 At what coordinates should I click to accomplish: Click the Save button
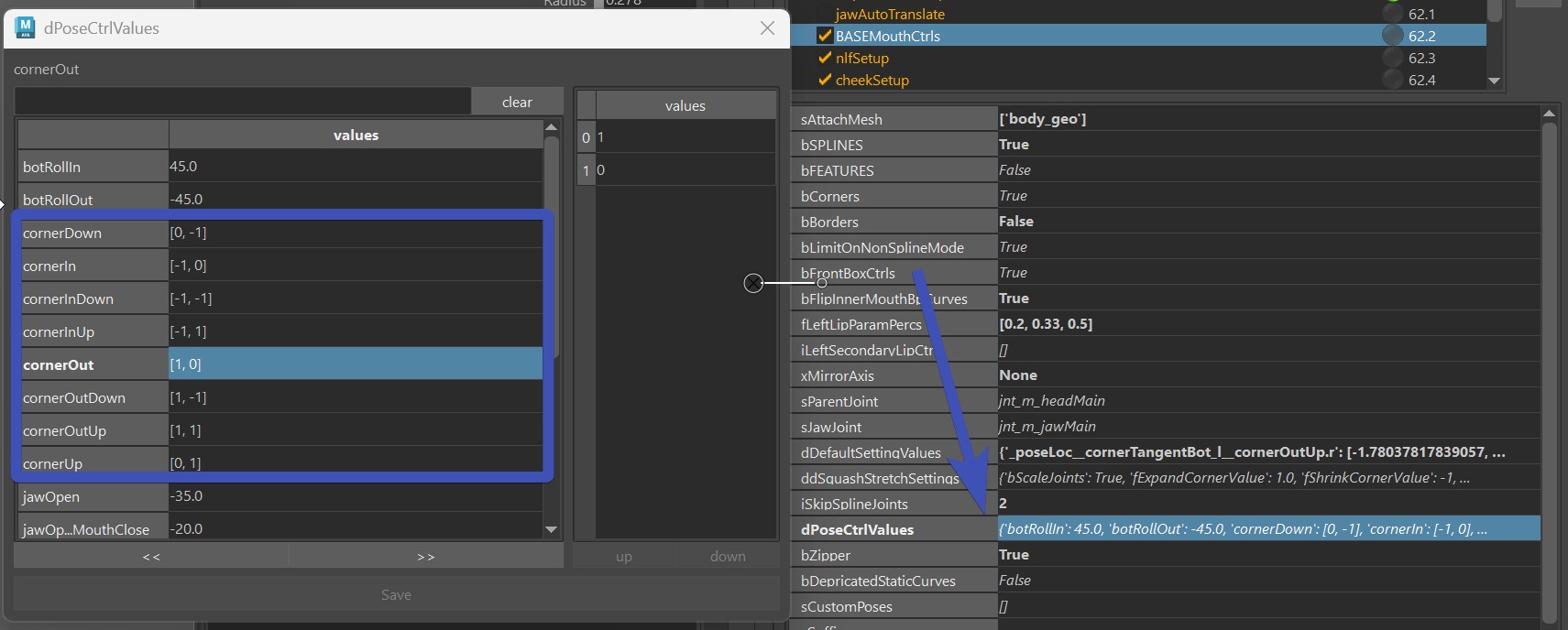point(396,594)
